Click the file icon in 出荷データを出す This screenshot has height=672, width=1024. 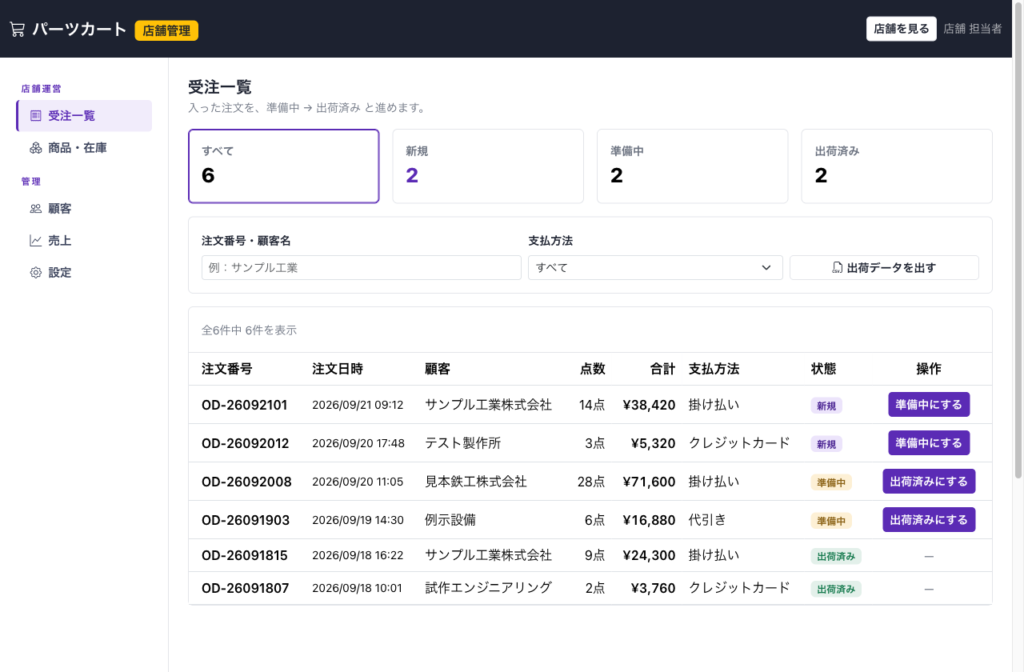click(x=837, y=268)
